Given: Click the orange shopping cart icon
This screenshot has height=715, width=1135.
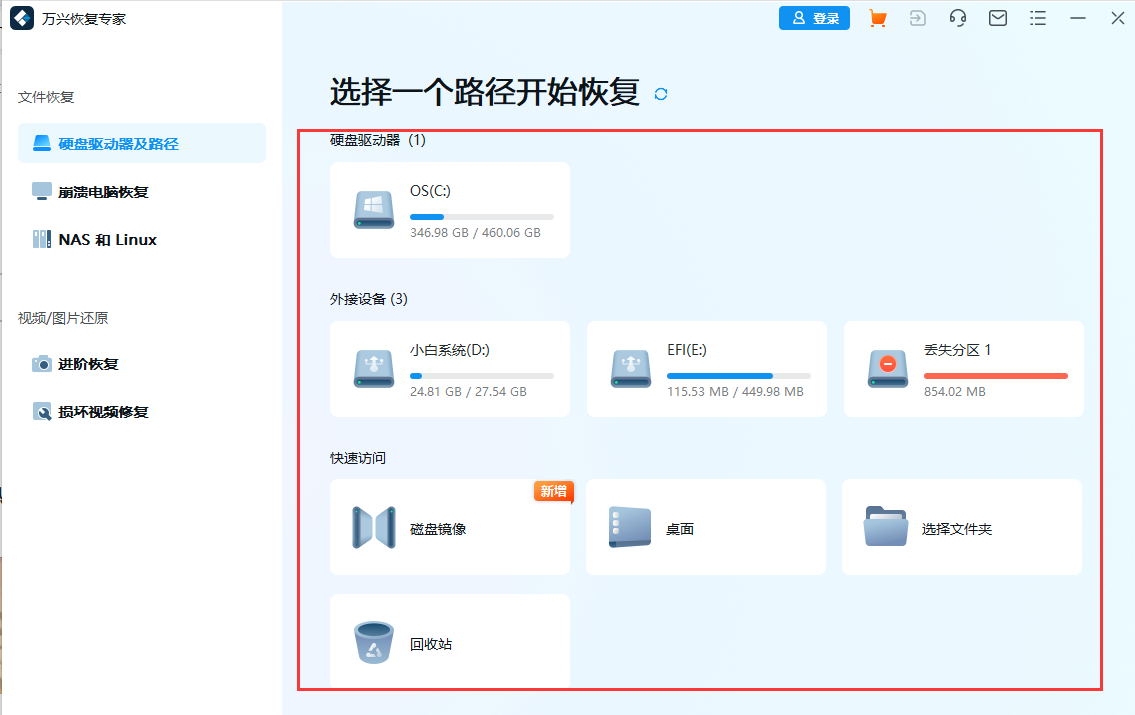Looking at the screenshot, I should pos(877,18).
